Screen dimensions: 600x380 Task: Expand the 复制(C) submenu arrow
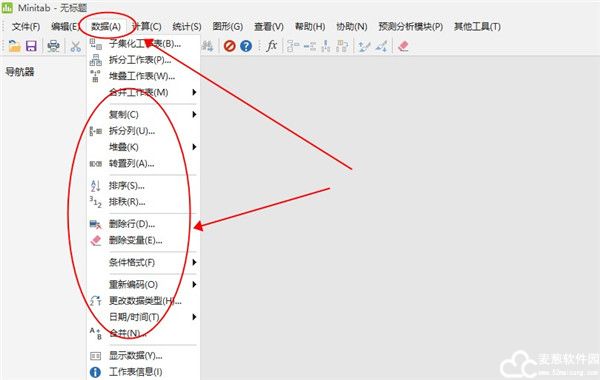tap(194, 114)
